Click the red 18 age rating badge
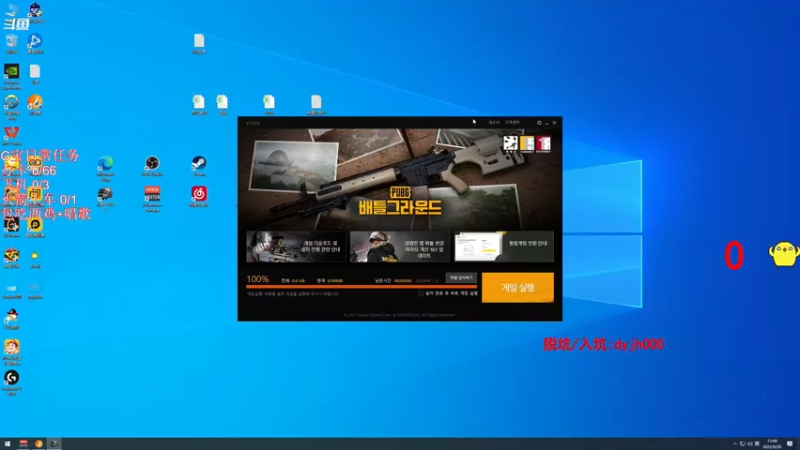Screen dimensions: 800x450 (543, 144)
